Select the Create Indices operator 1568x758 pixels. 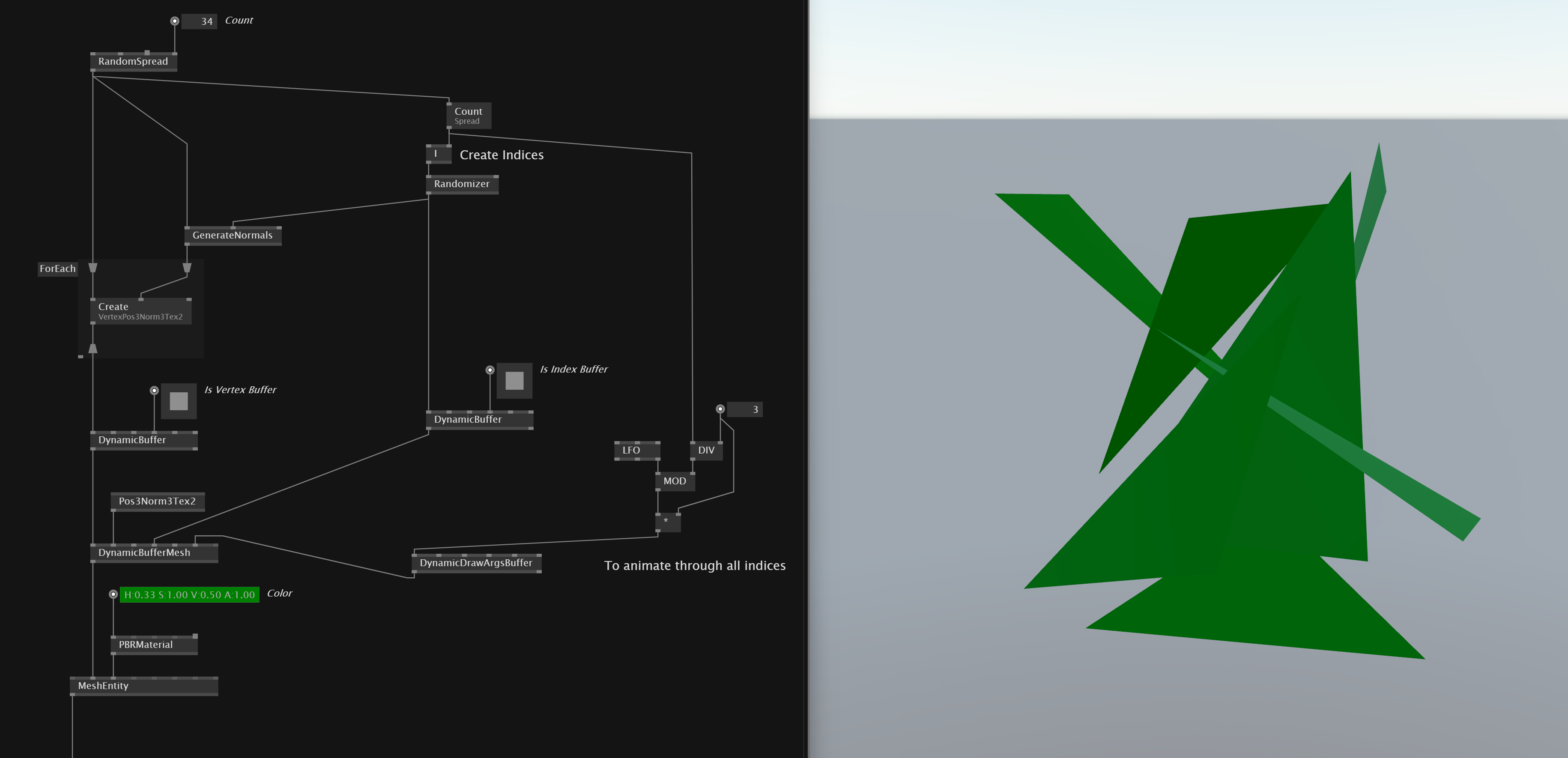click(x=438, y=154)
